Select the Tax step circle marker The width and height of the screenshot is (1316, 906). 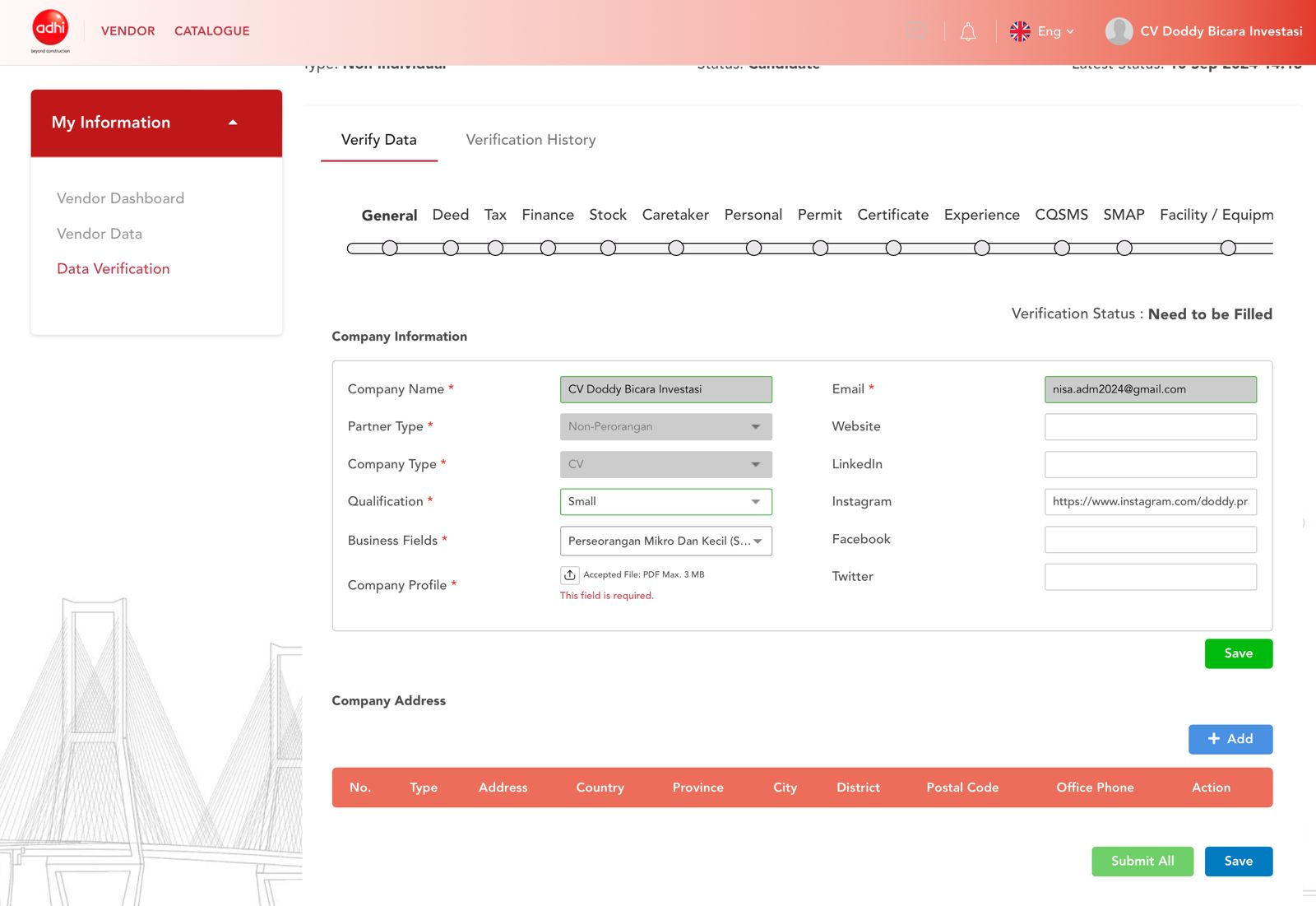point(495,249)
